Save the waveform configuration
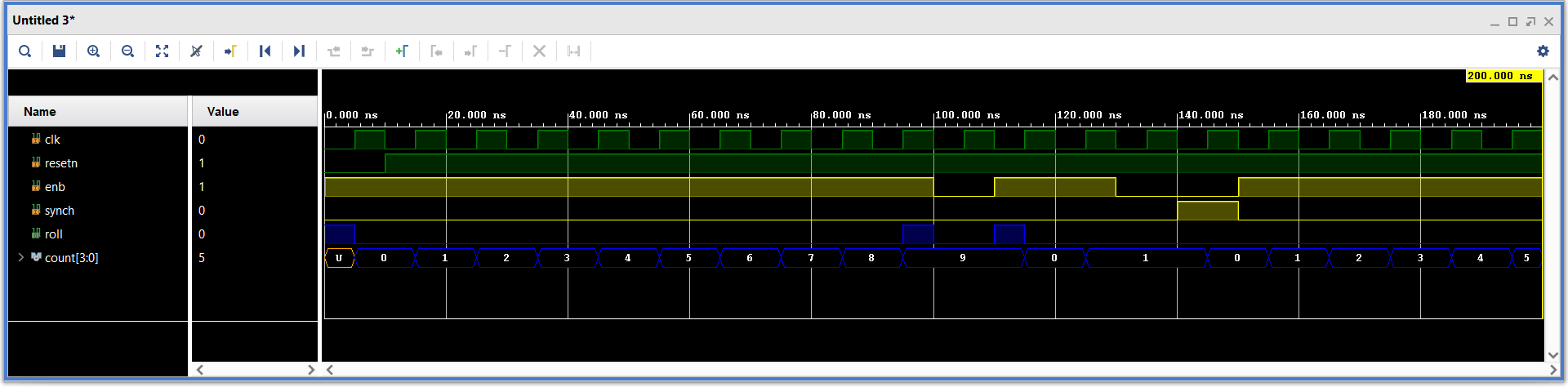1568x387 pixels. coord(60,51)
